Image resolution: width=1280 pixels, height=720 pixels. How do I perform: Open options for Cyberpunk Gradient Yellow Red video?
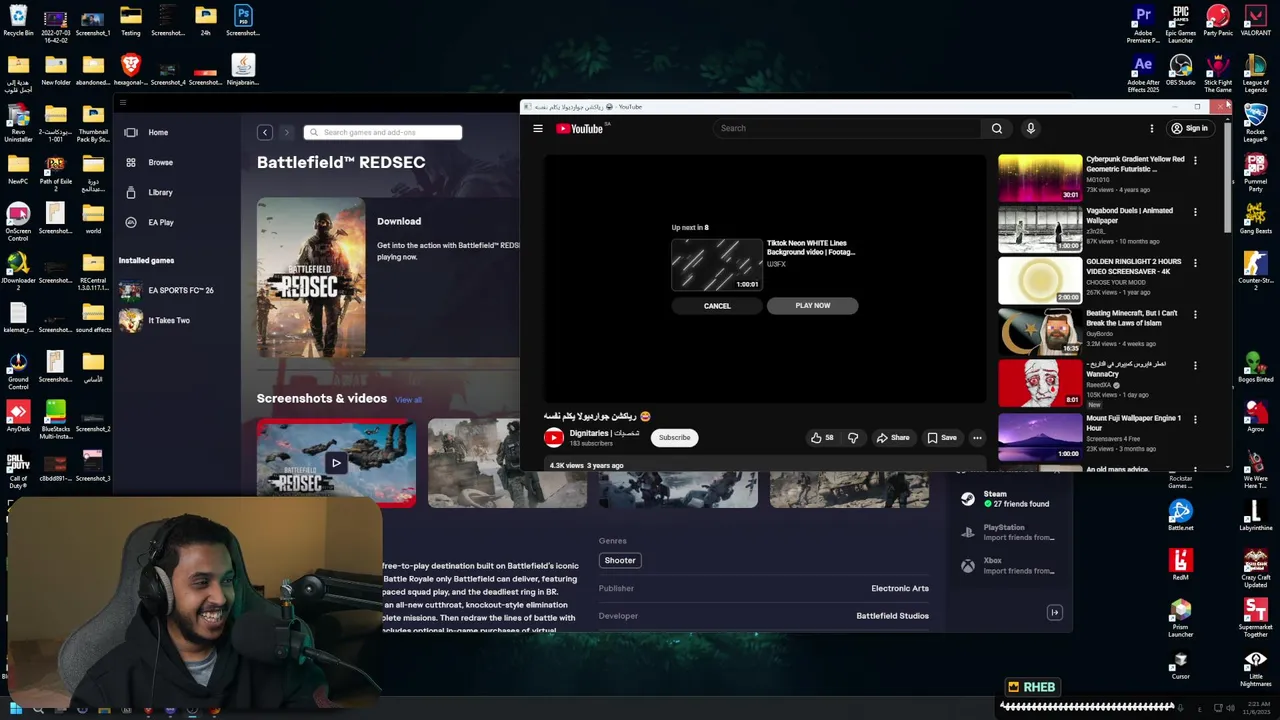click(x=1195, y=160)
